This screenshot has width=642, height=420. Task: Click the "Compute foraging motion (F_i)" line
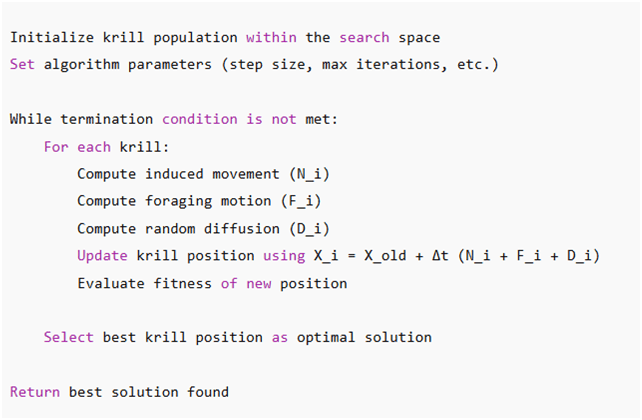coord(203,201)
